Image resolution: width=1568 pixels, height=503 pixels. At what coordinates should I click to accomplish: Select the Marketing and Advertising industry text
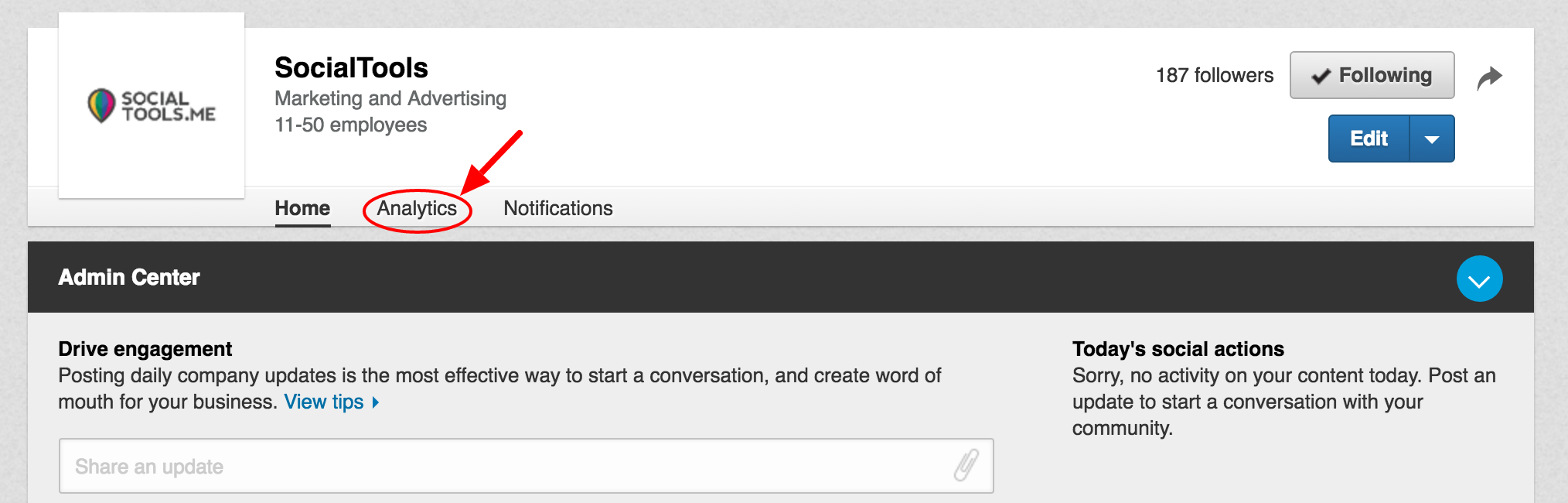click(x=390, y=98)
